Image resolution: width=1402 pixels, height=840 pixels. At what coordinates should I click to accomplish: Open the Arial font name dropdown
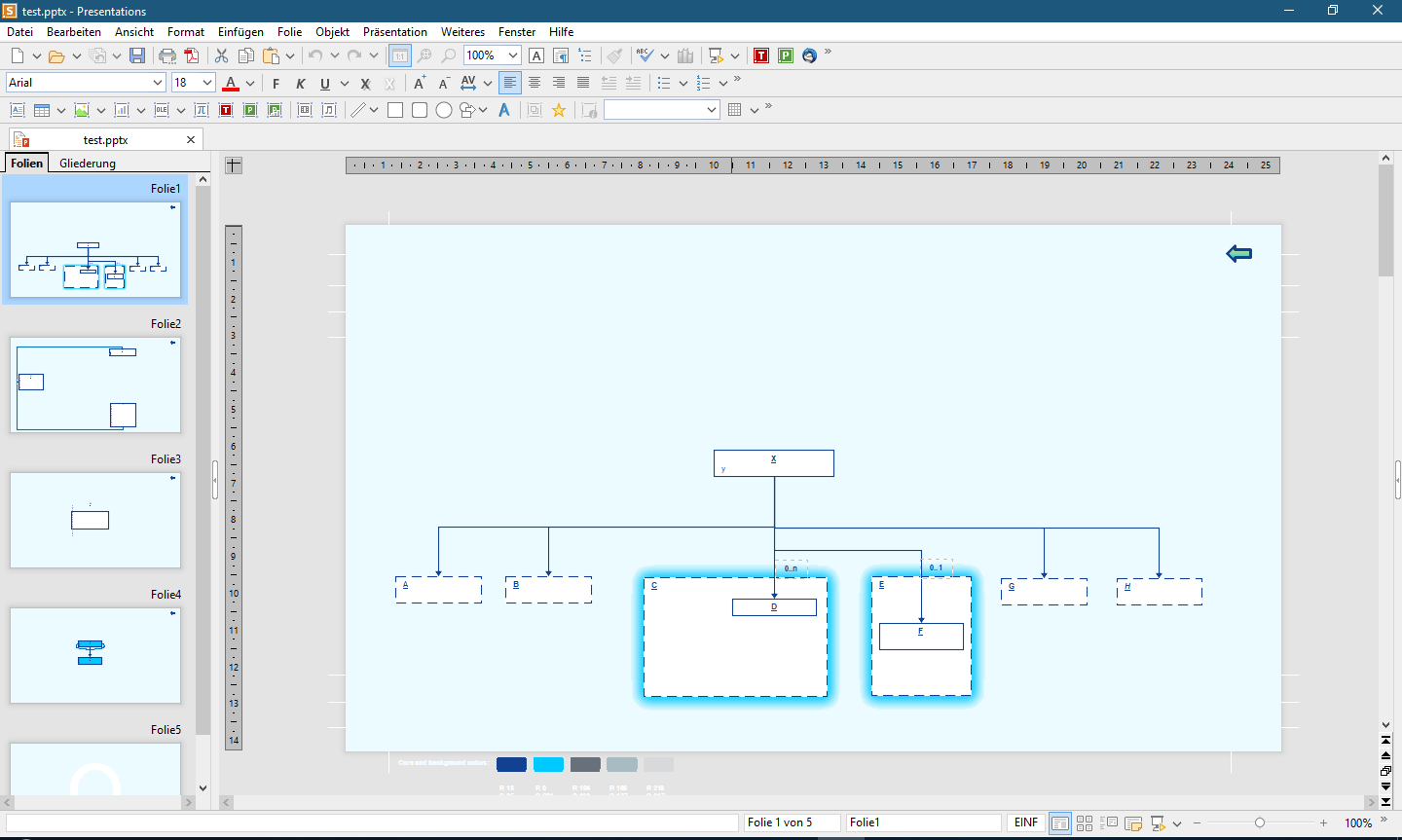[x=158, y=83]
